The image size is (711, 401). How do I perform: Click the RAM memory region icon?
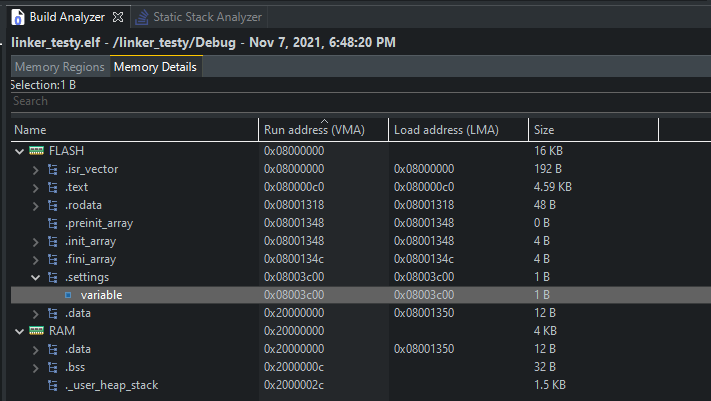(x=37, y=330)
